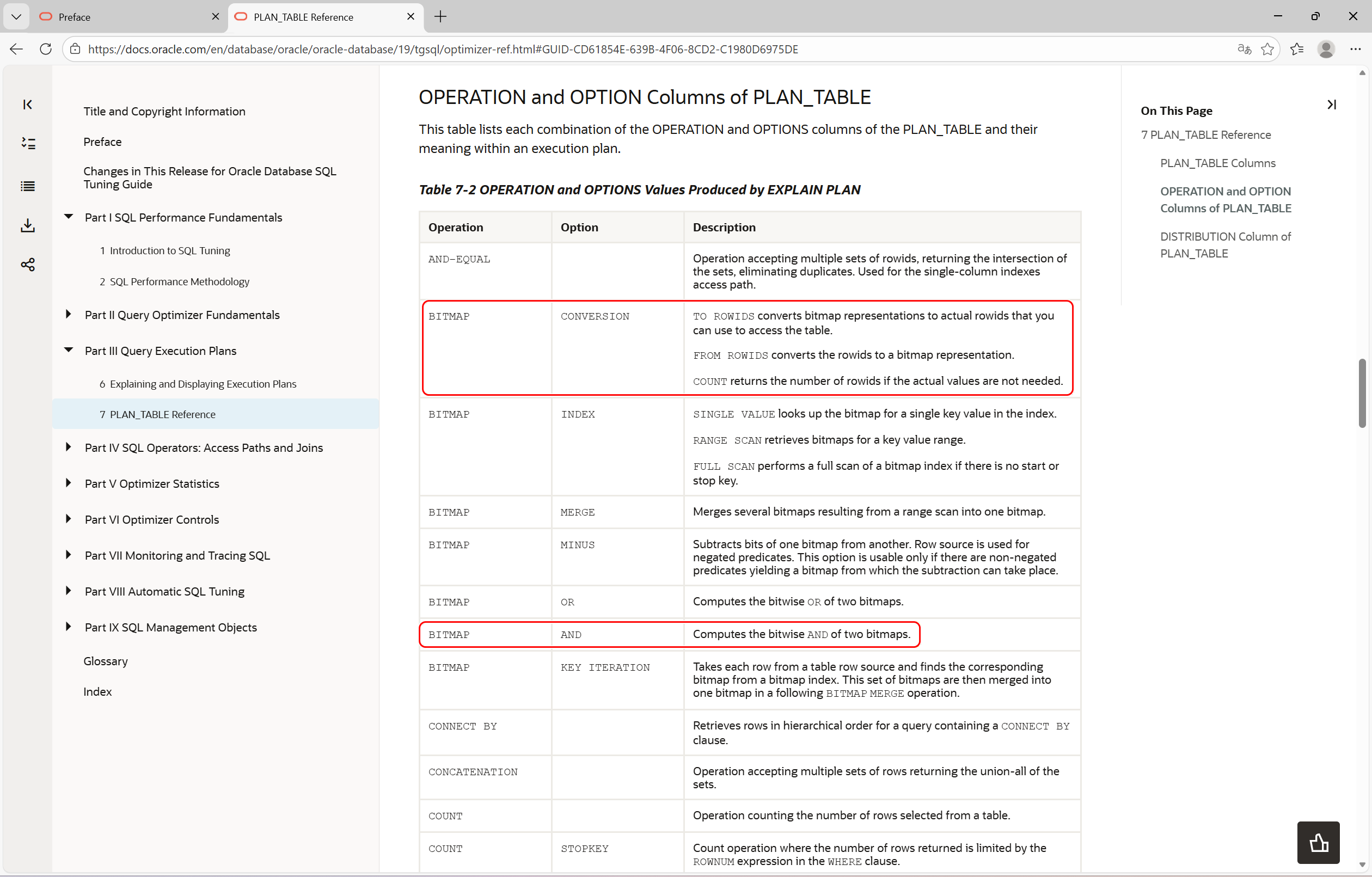Image resolution: width=1372 pixels, height=877 pixels.
Task: Open the table of contents list icon
Action: coord(27,186)
